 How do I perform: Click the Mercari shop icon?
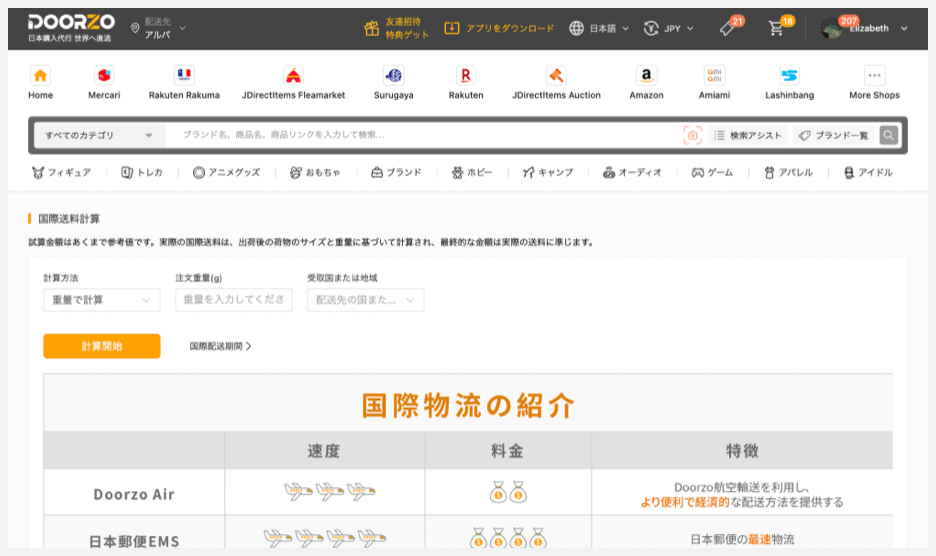(x=104, y=76)
